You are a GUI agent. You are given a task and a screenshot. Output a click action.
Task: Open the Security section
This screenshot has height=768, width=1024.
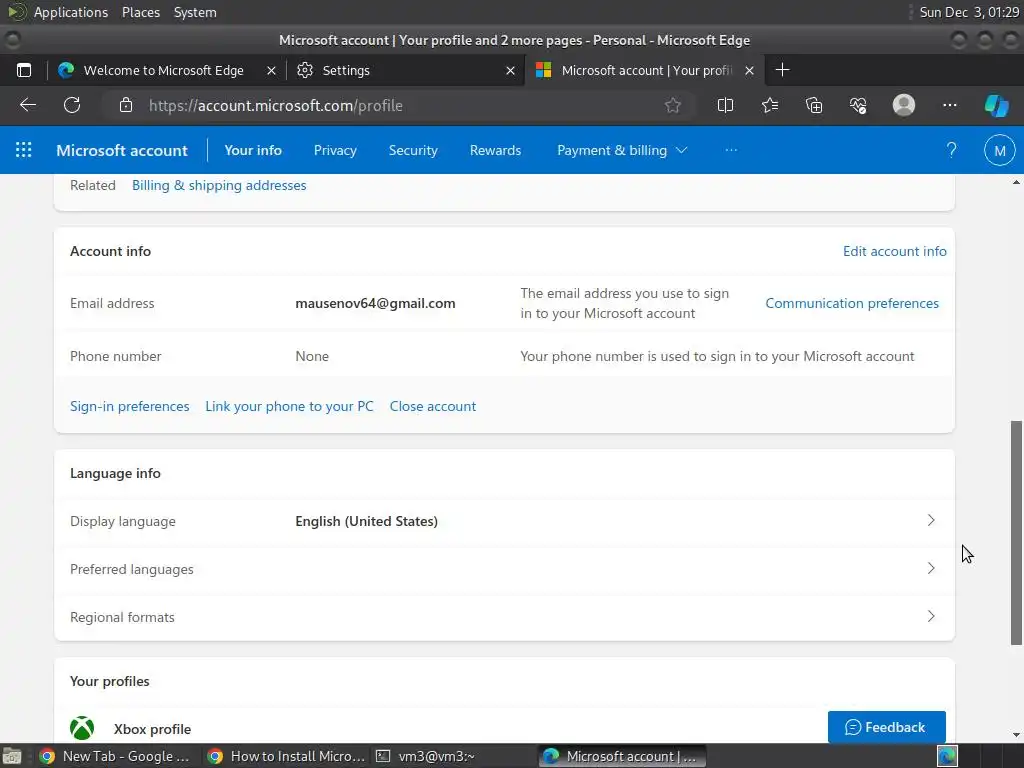(413, 150)
